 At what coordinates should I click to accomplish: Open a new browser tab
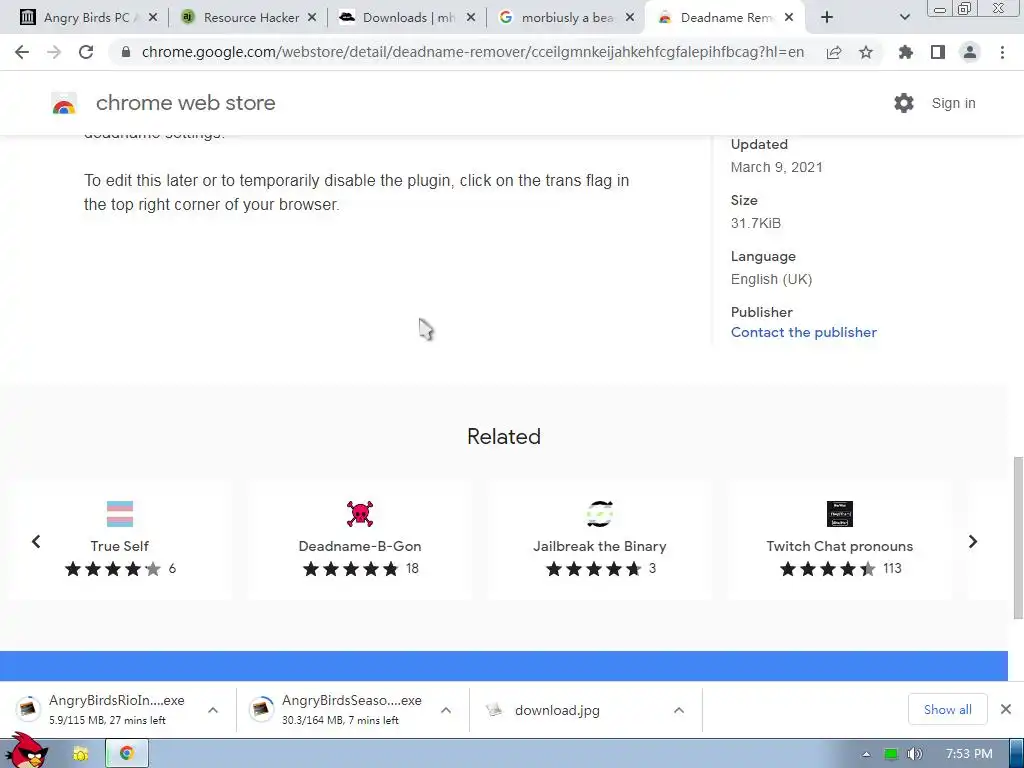tap(827, 18)
